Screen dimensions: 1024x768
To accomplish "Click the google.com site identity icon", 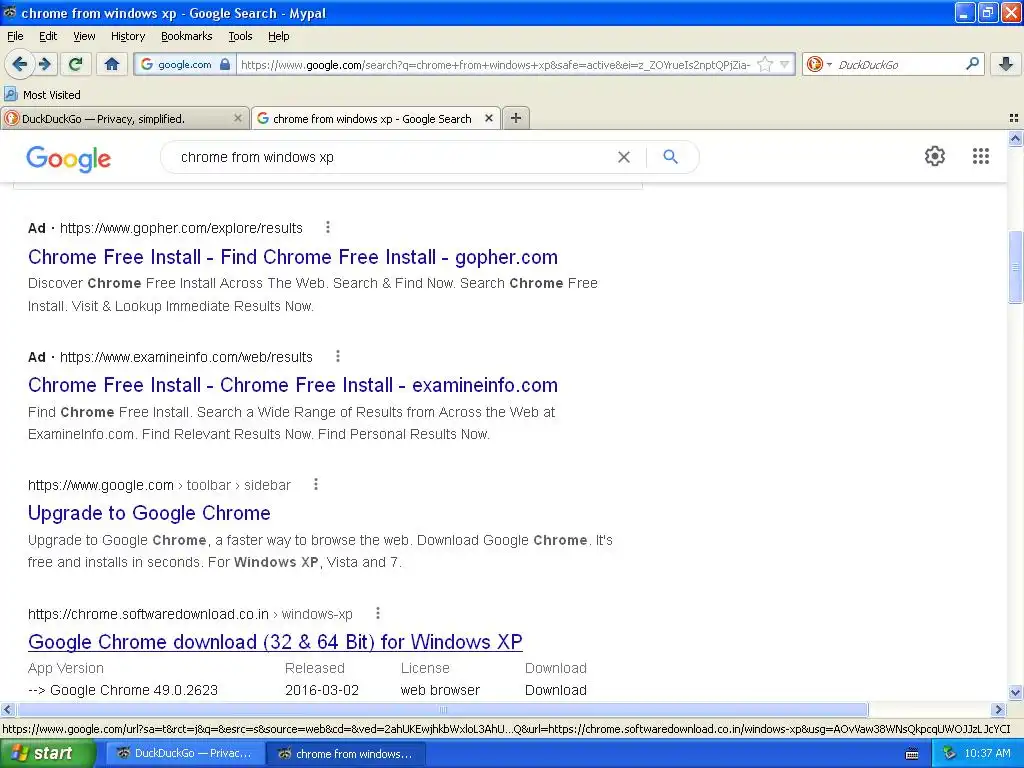I will (x=147, y=64).
